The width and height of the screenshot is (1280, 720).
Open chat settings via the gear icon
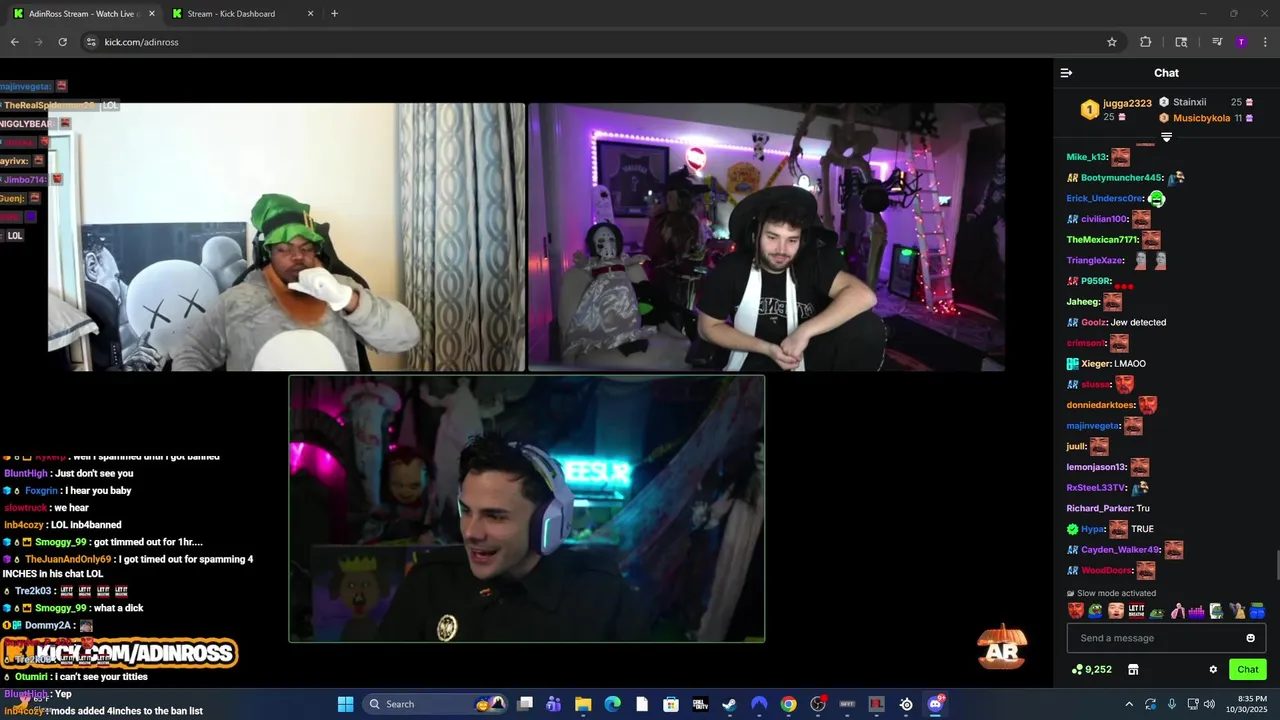tap(1213, 670)
